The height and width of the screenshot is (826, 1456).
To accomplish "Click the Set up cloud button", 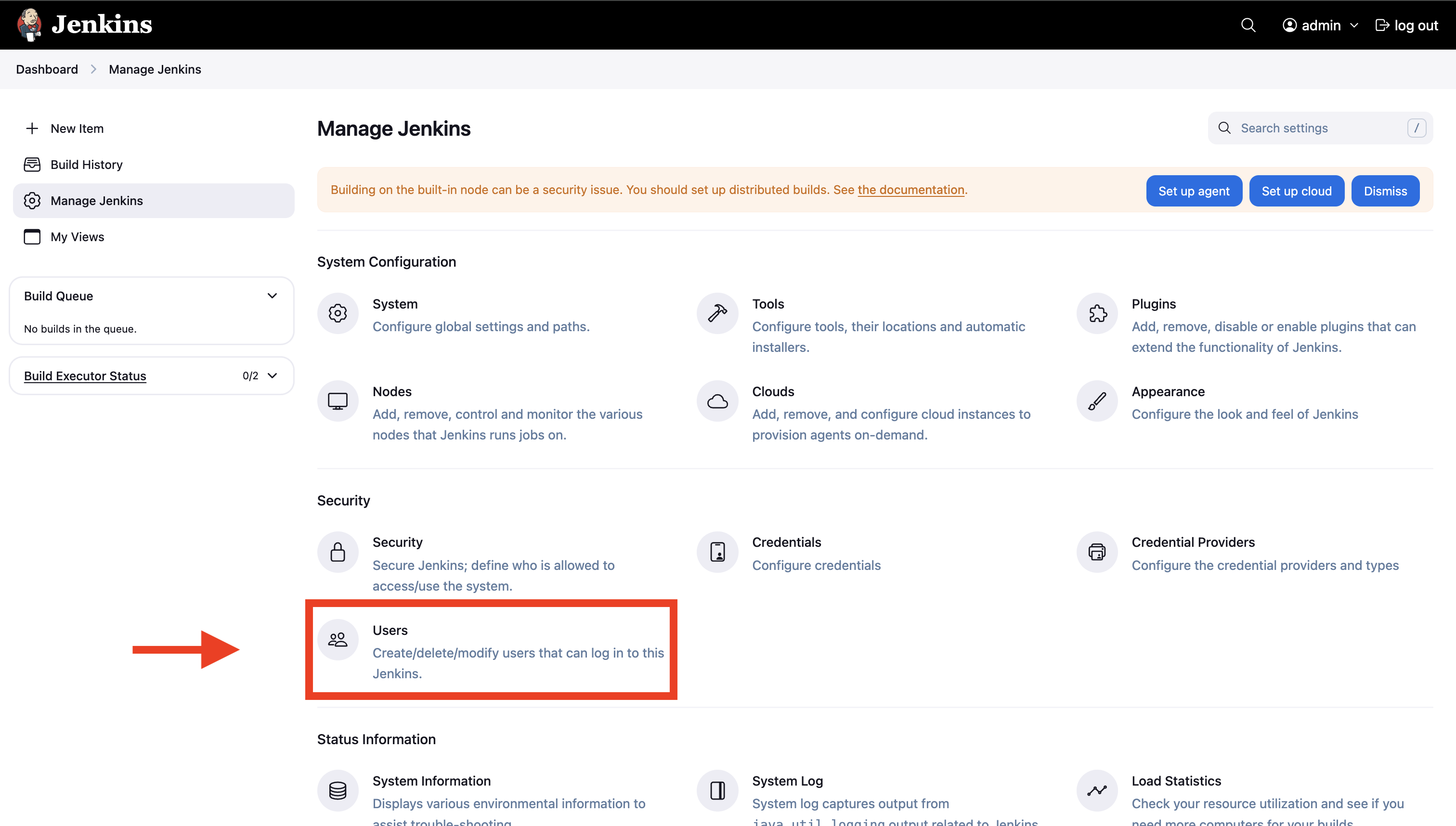I will (1297, 191).
